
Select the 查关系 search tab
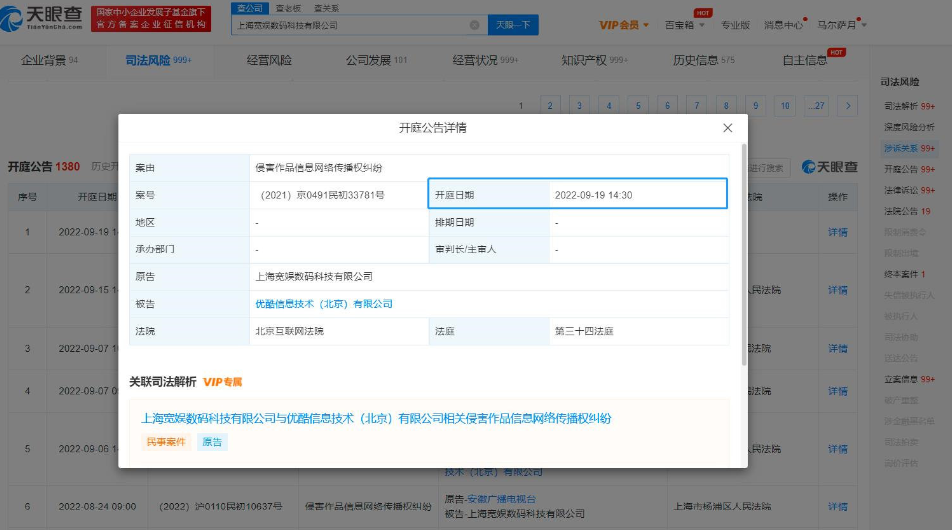pos(326,8)
